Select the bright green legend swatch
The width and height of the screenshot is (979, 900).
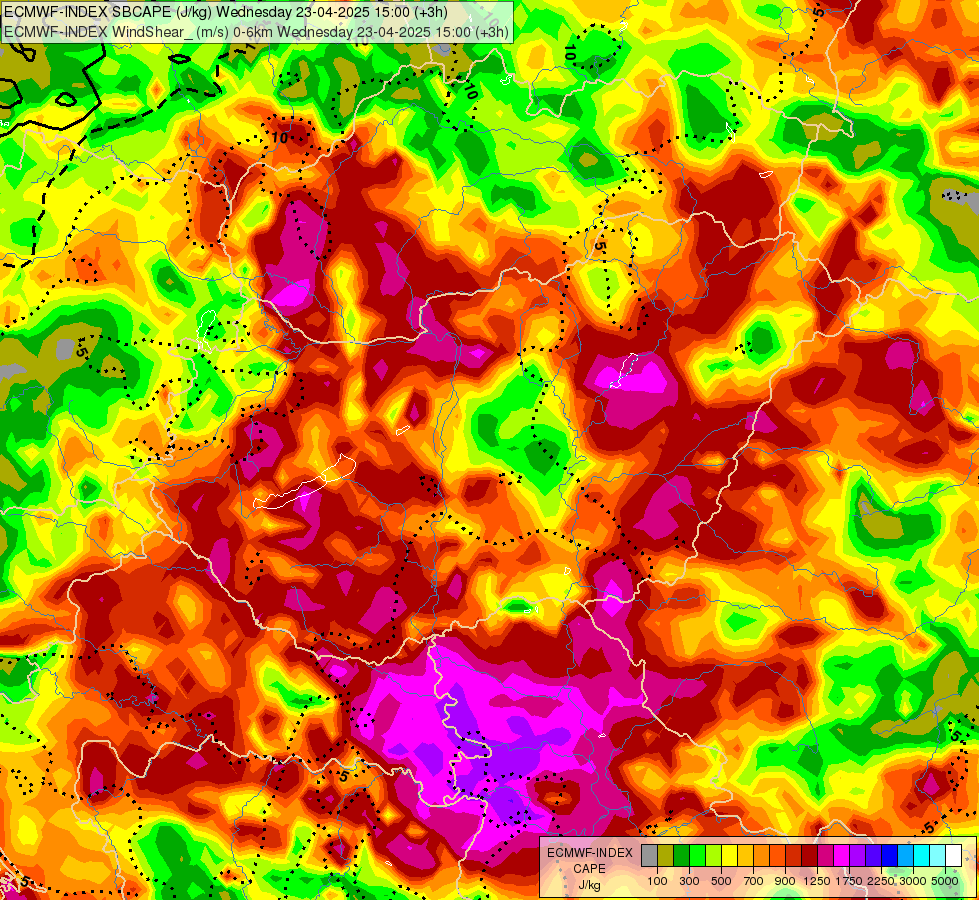pos(697,855)
